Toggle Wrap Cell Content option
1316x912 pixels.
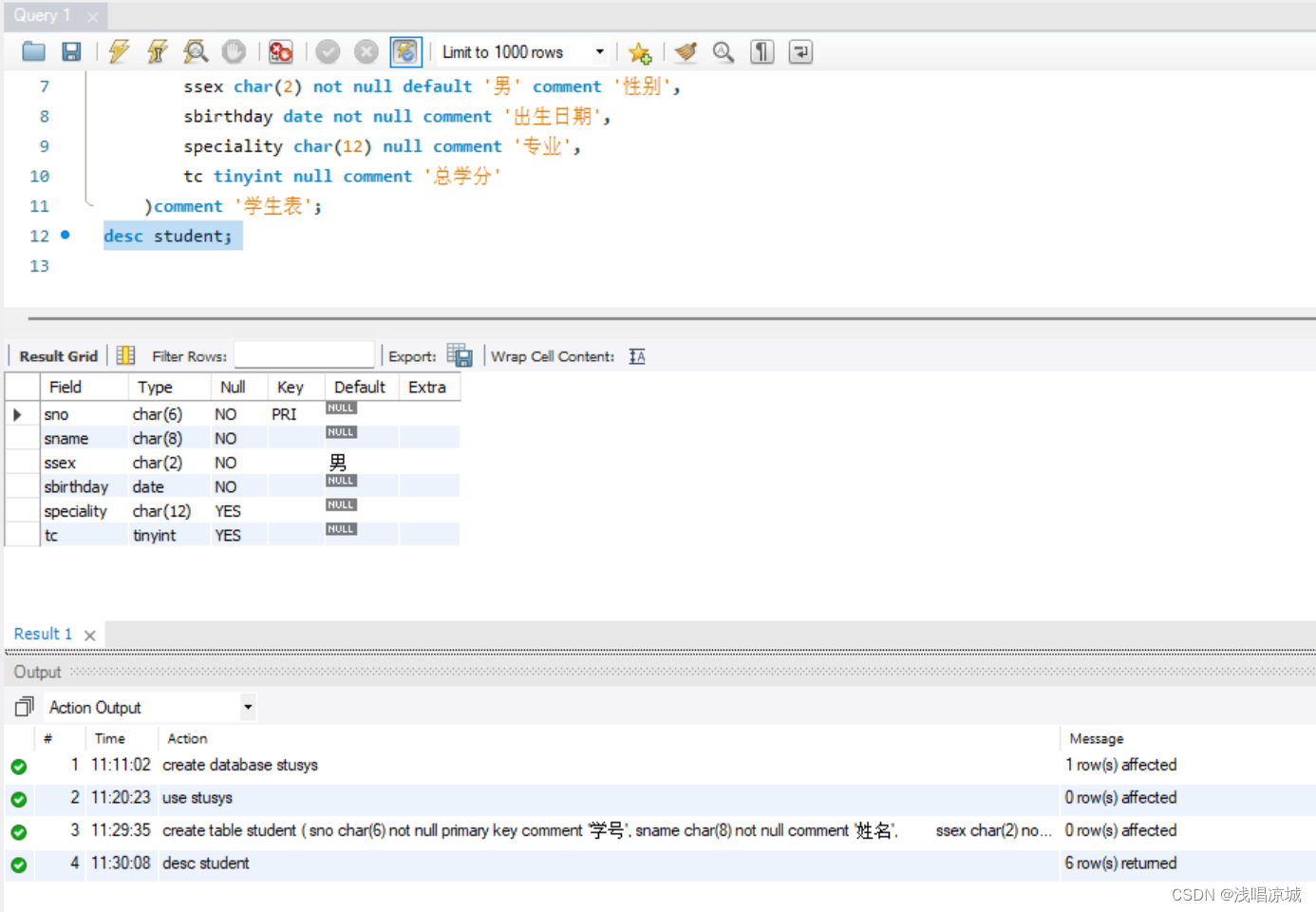(636, 355)
